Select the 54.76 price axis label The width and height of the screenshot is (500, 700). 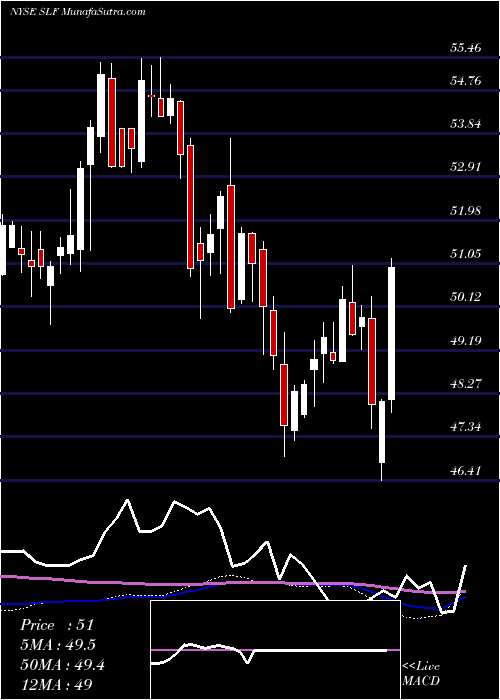pyautogui.click(x=466, y=81)
